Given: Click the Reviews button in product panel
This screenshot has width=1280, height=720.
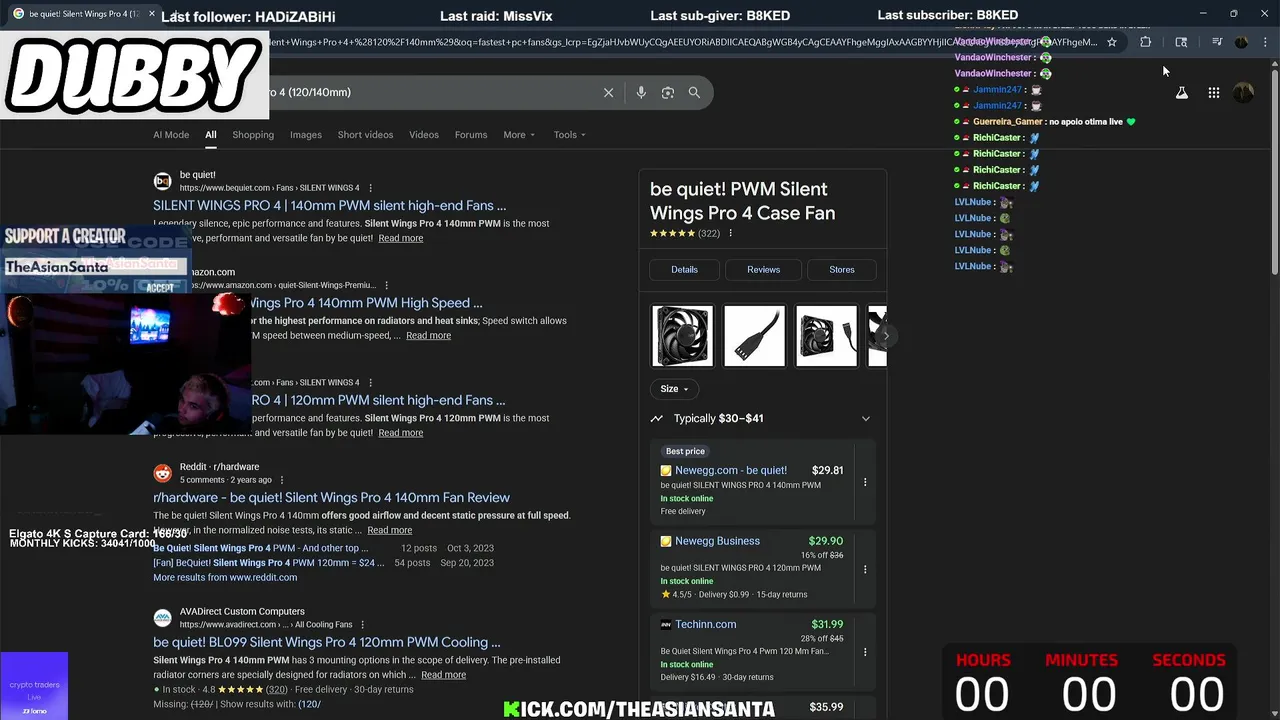Looking at the screenshot, I should point(763,269).
